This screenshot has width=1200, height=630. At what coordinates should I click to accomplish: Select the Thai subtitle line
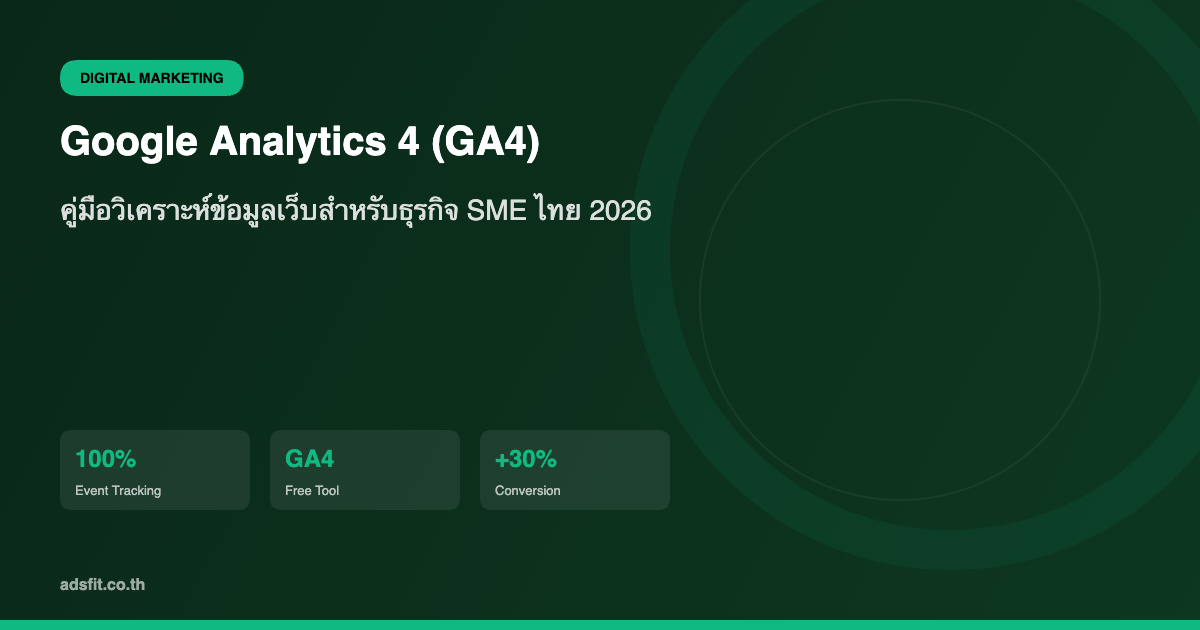[x=355, y=212]
